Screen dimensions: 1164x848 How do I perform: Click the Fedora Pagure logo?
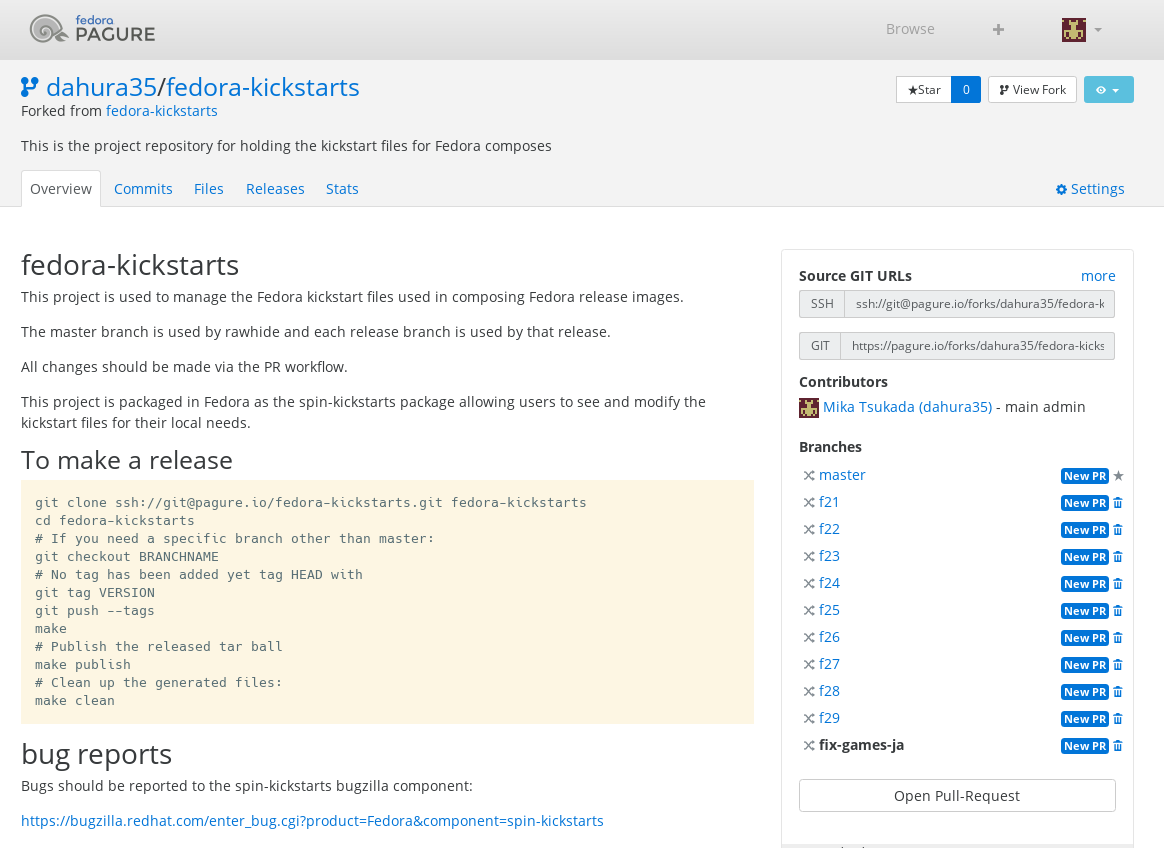click(x=92, y=29)
